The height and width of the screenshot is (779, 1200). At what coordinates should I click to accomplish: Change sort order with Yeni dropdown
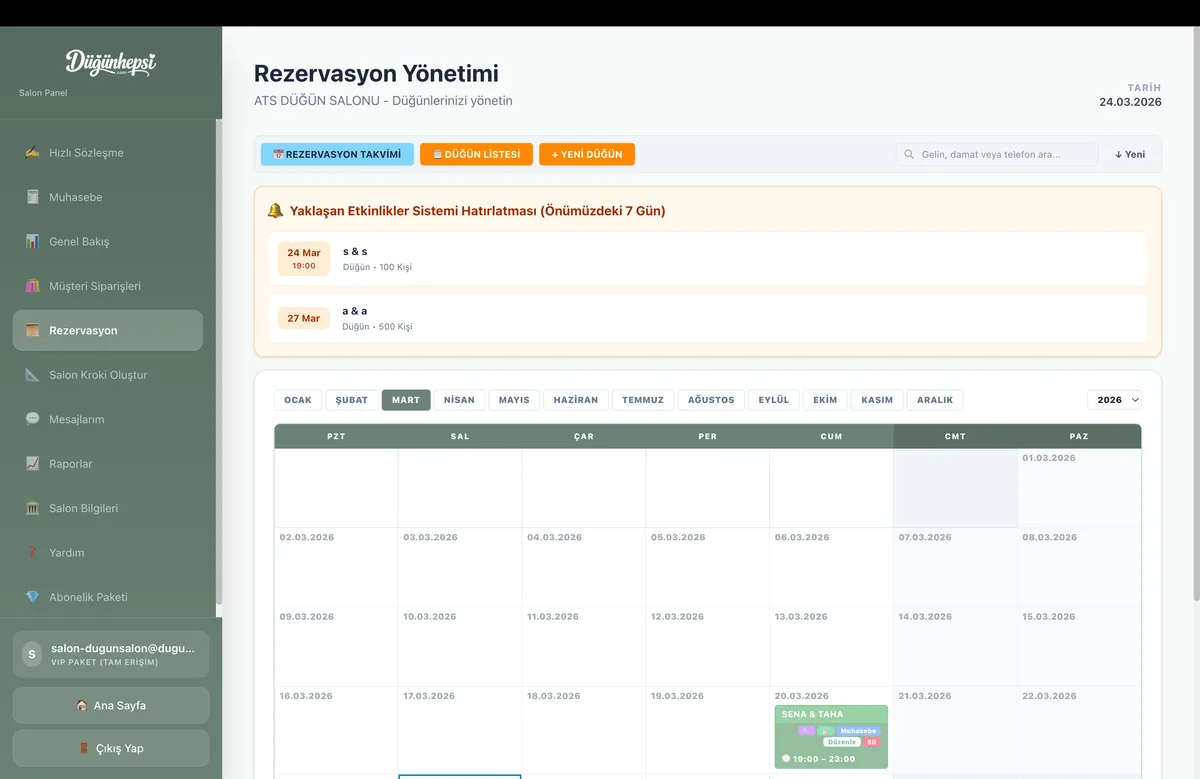tap(1130, 155)
